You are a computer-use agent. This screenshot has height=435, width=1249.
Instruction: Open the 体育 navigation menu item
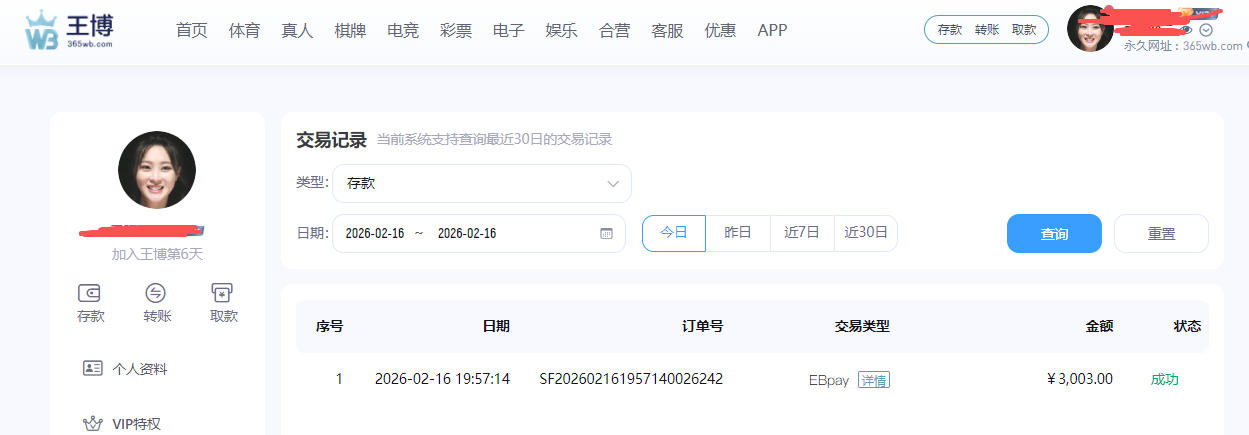pyautogui.click(x=244, y=30)
